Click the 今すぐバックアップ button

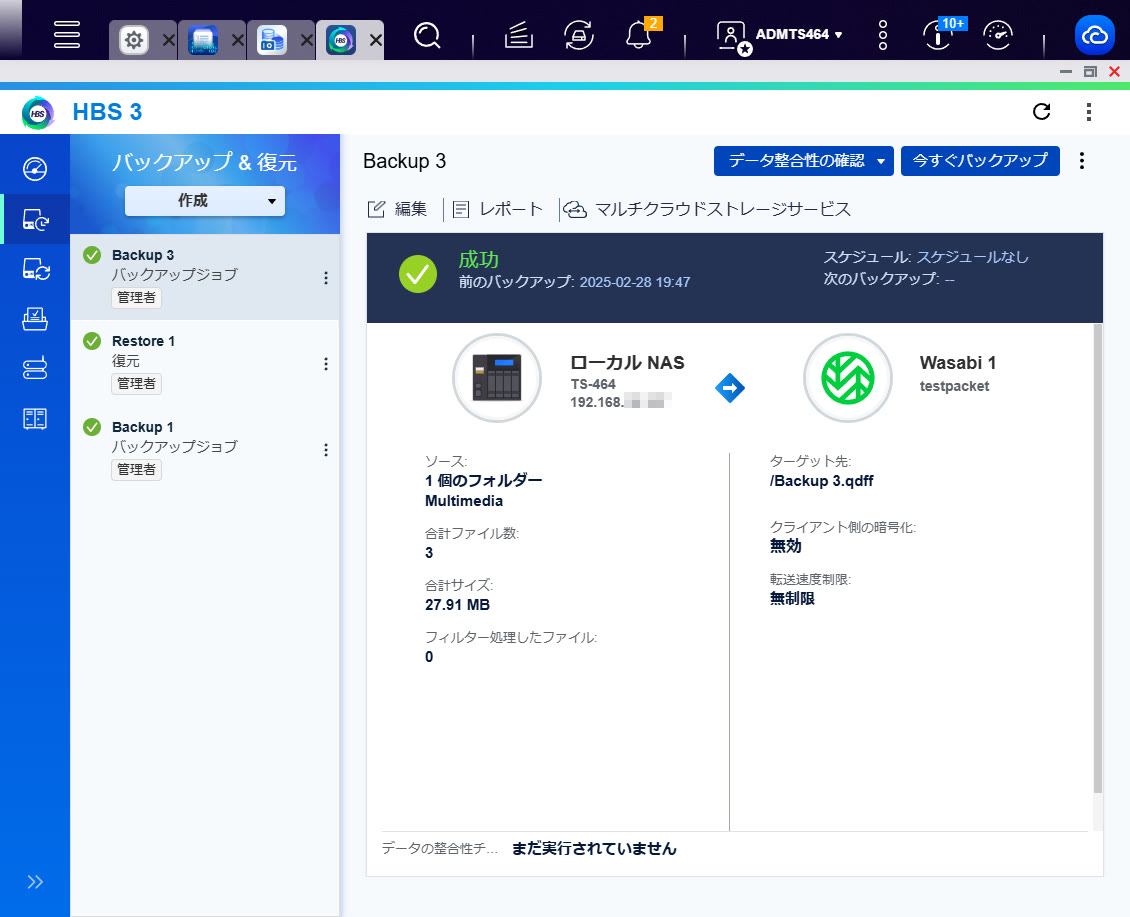[980, 161]
